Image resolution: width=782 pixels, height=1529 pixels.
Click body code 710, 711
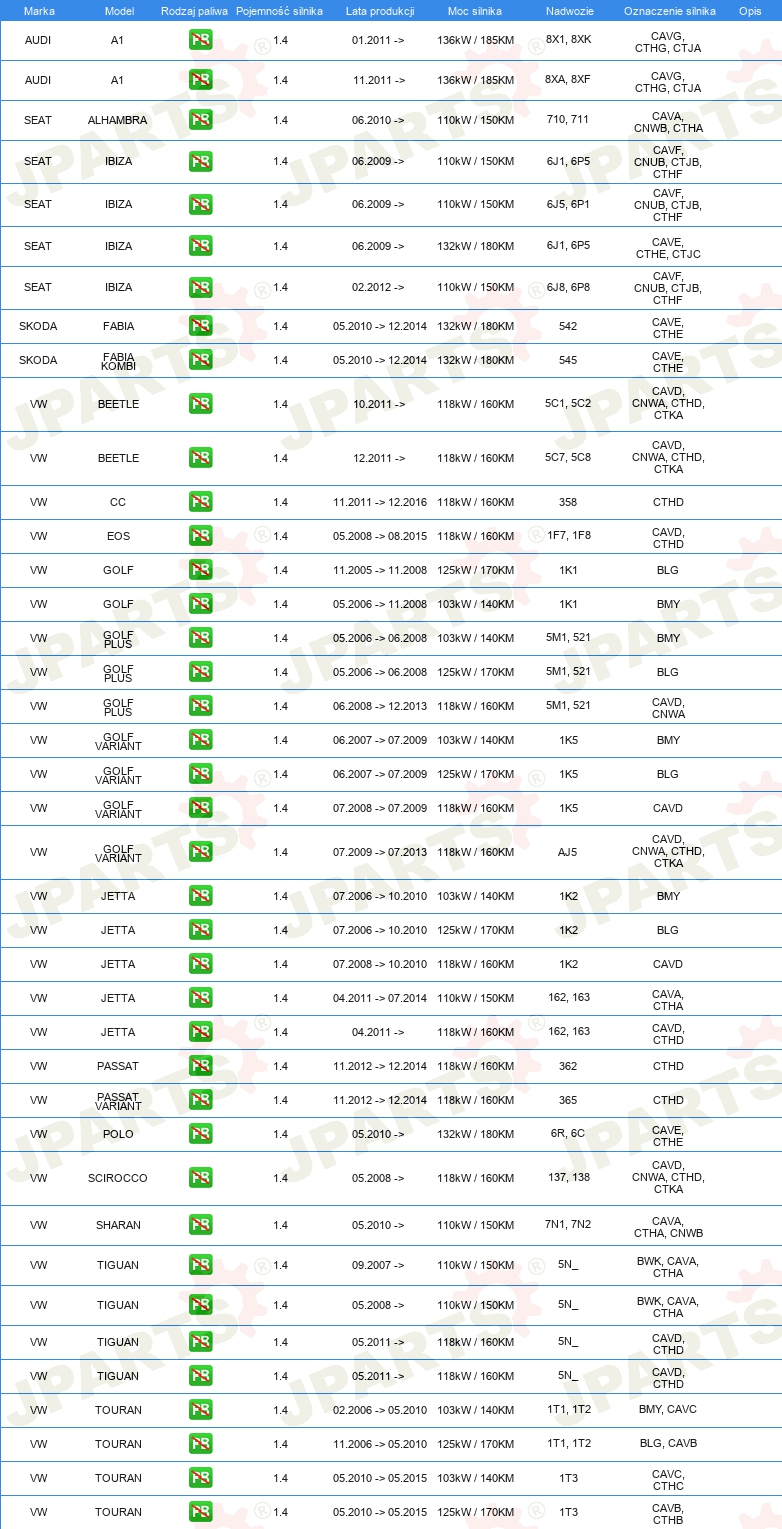point(568,120)
